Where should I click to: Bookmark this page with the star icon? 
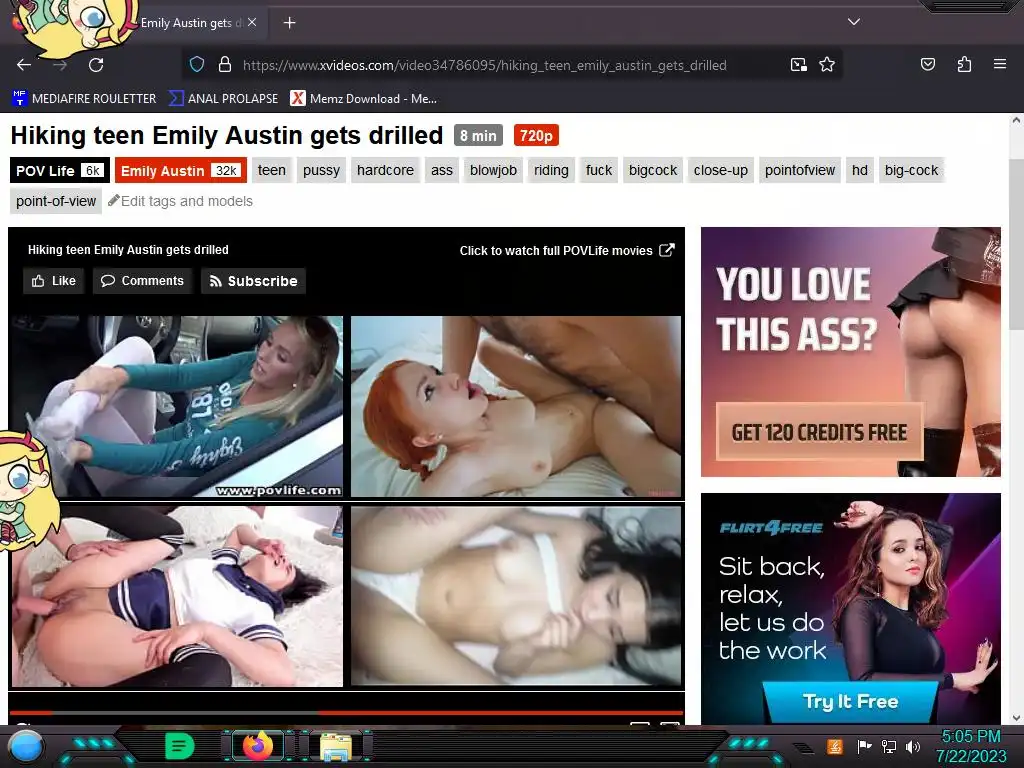827,65
